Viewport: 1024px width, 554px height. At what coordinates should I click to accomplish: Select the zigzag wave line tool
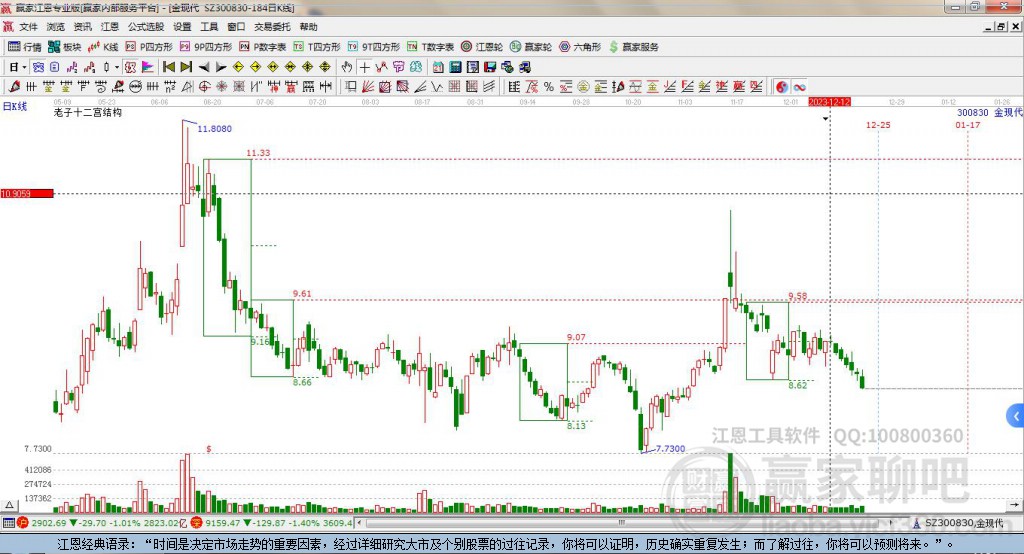(437, 87)
